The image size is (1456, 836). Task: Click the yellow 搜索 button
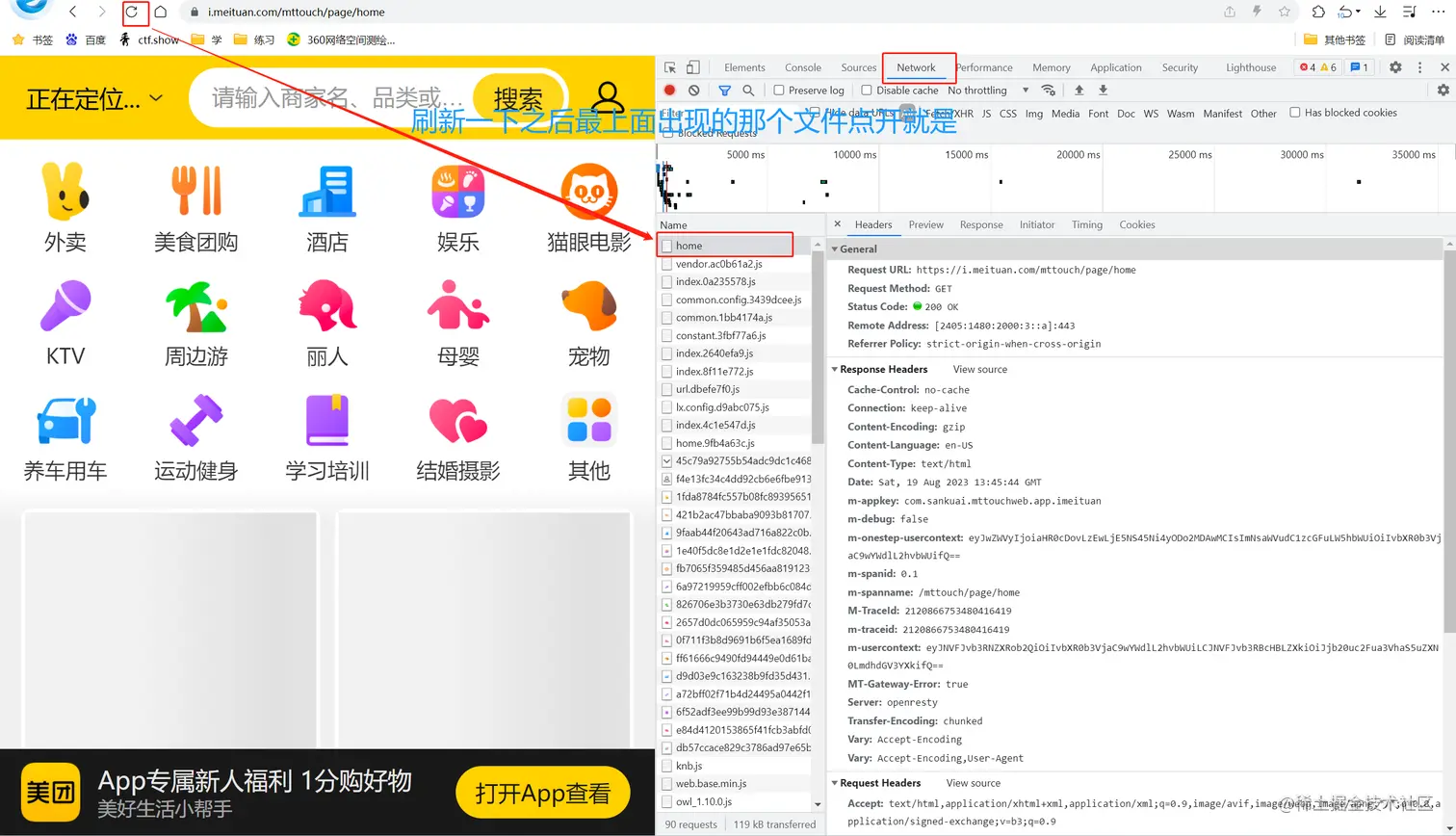click(518, 98)
